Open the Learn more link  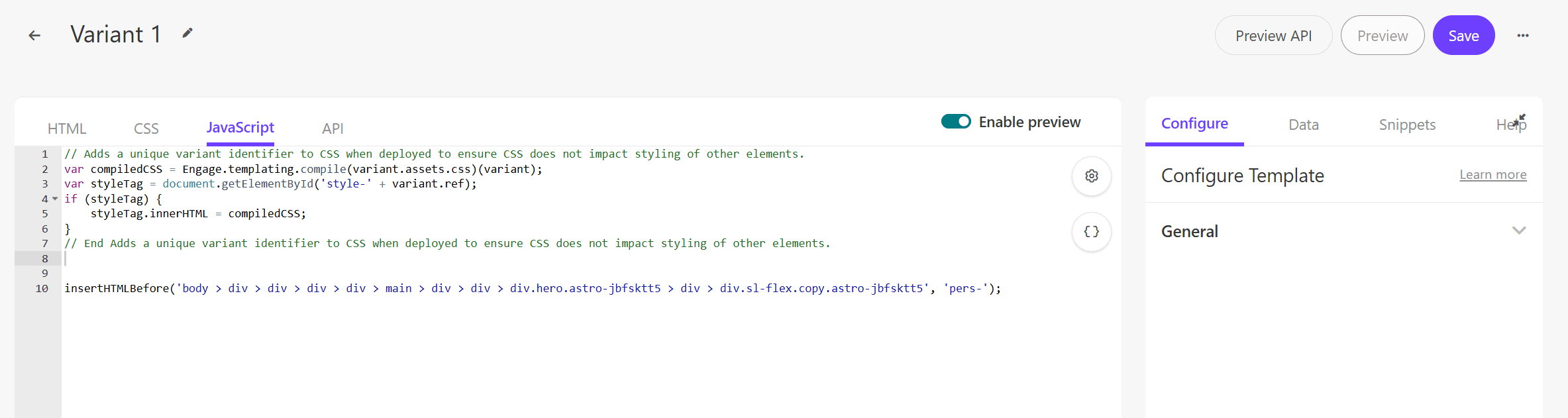[x=1492, y=175]
